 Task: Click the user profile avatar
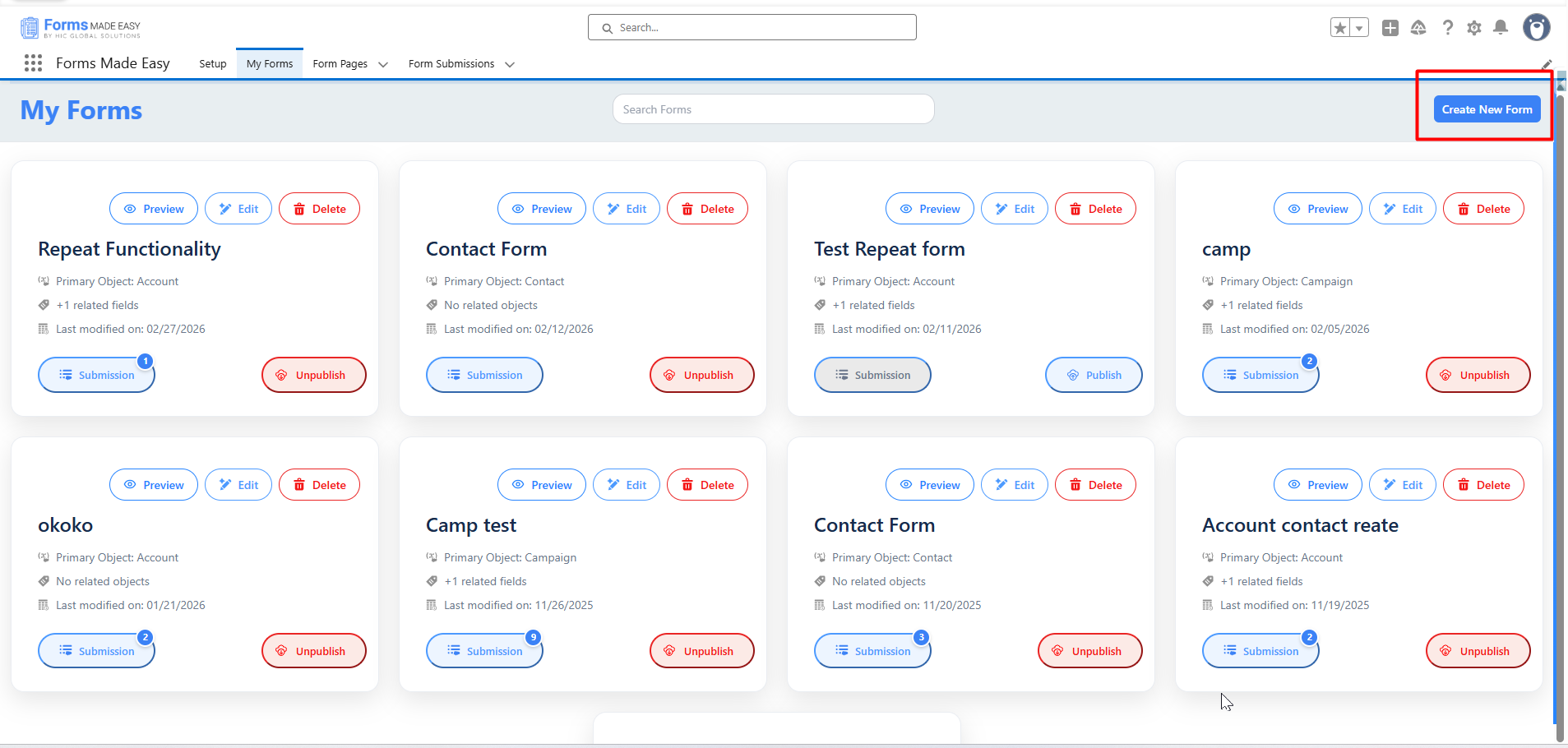1536,27
